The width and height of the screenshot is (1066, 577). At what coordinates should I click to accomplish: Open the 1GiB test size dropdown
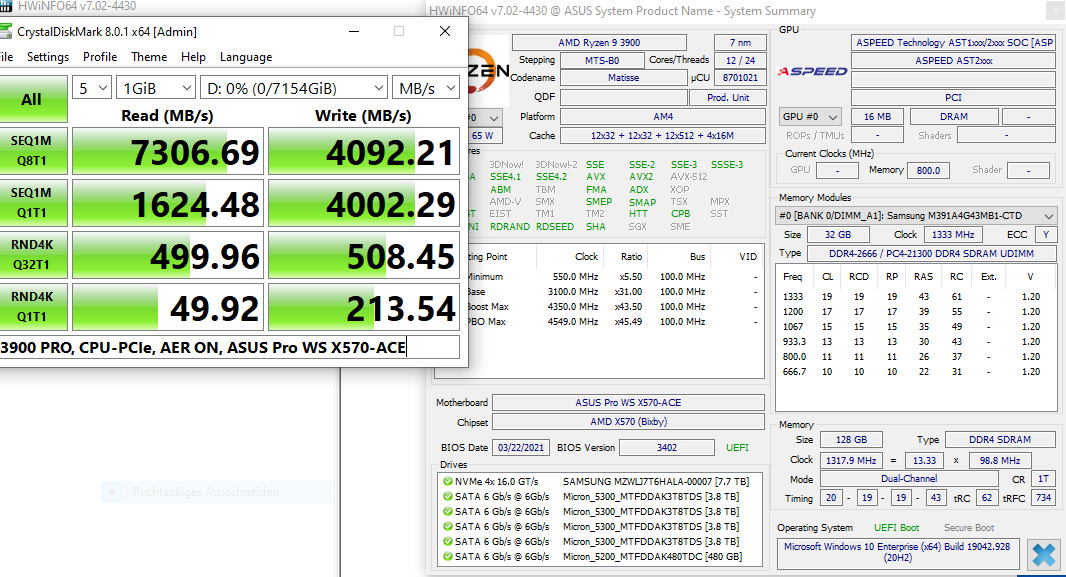156,88
